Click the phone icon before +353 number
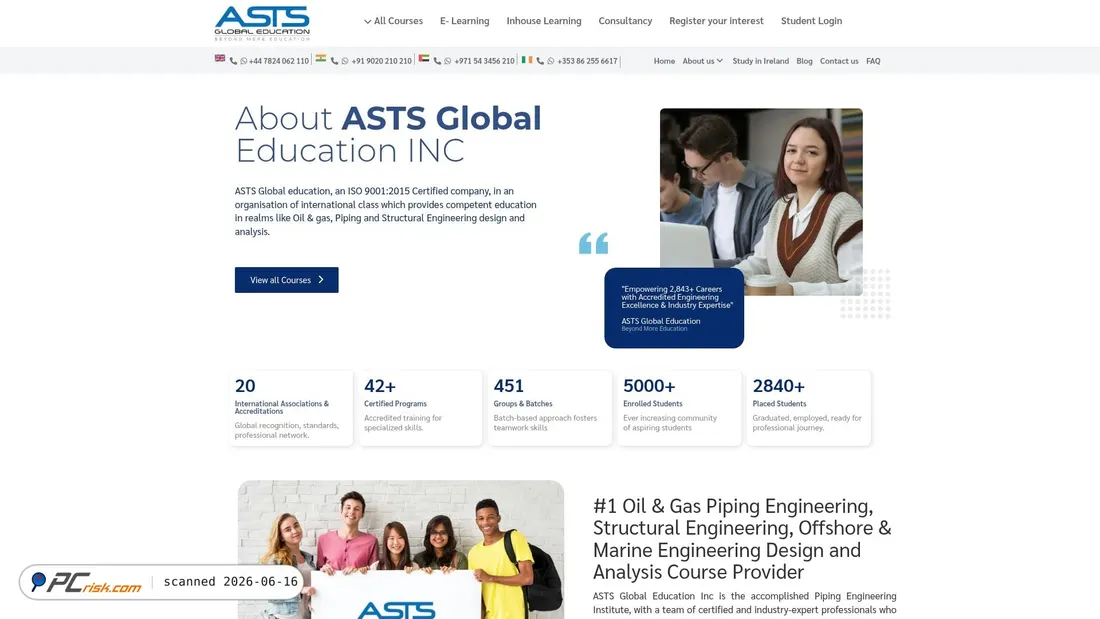 (x=540, y=61)
